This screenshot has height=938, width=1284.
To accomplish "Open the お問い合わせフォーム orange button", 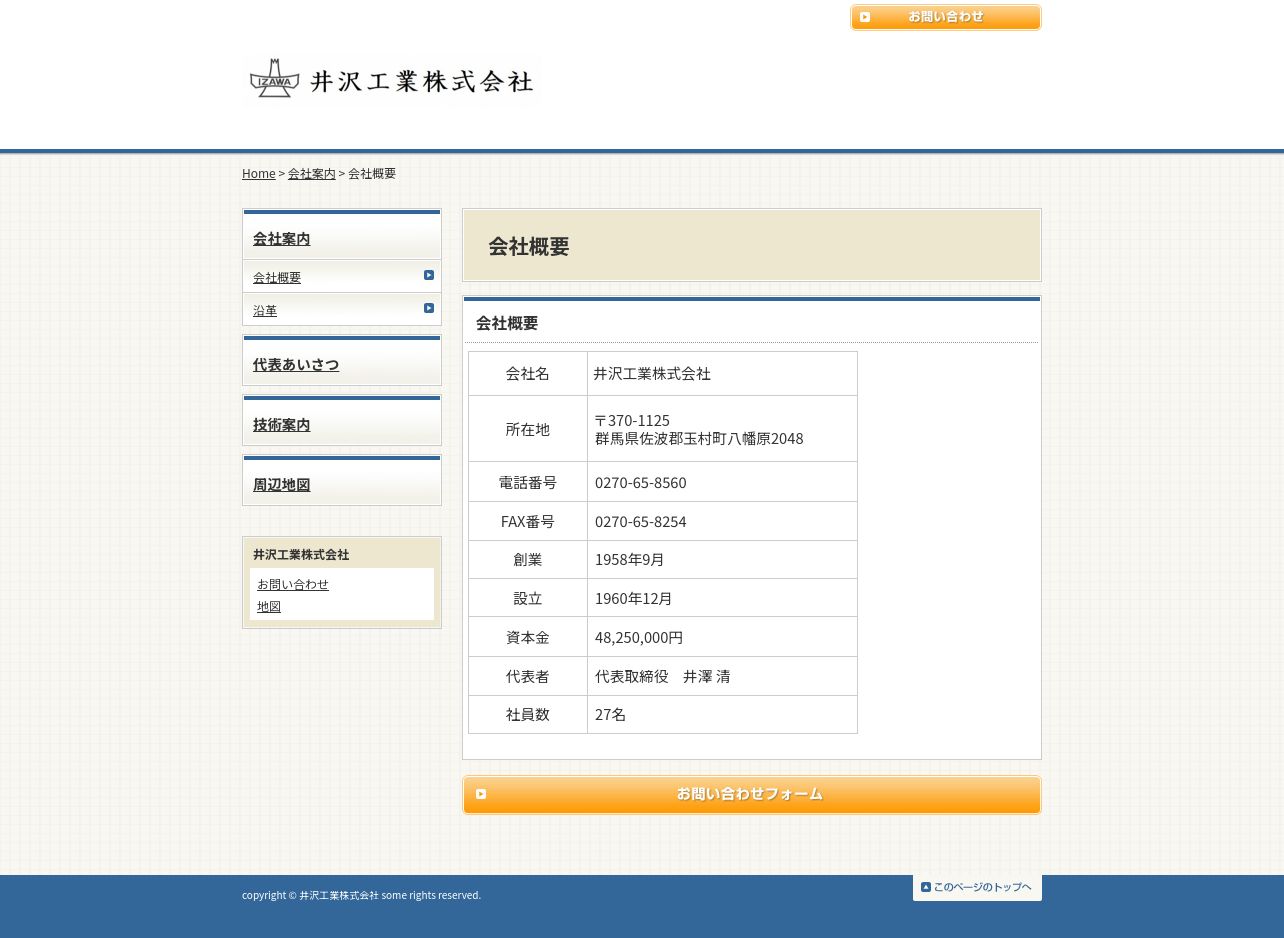I will (752, 795).
